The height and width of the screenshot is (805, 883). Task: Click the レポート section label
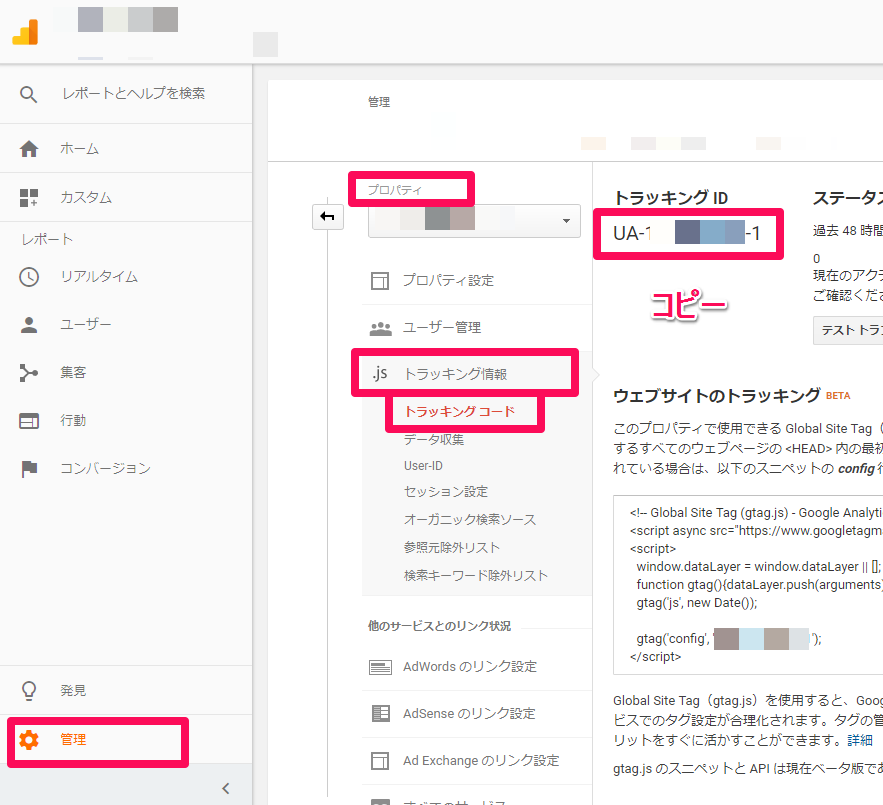click(47, 239)
